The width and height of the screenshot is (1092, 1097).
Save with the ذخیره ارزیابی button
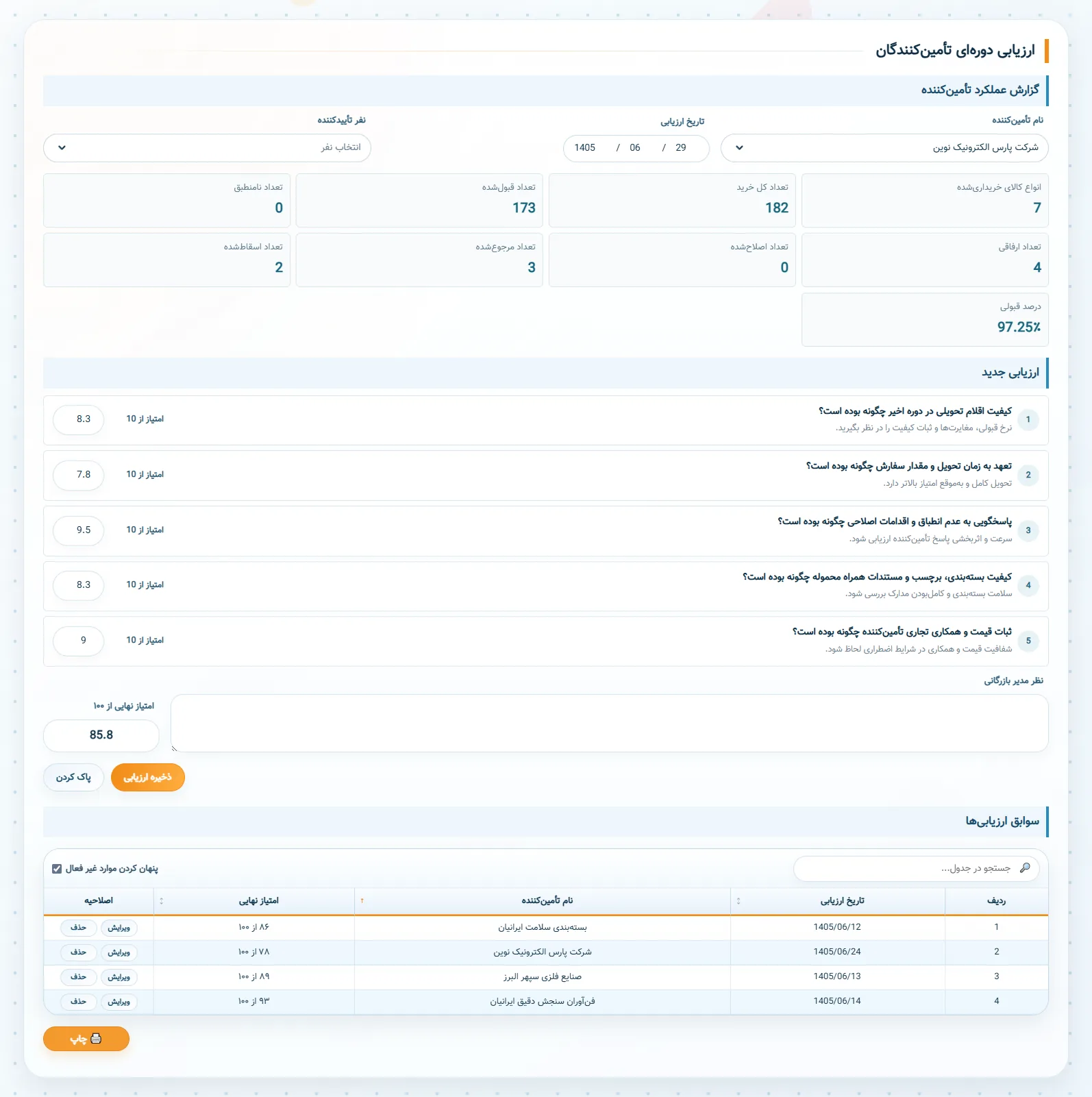148,778
